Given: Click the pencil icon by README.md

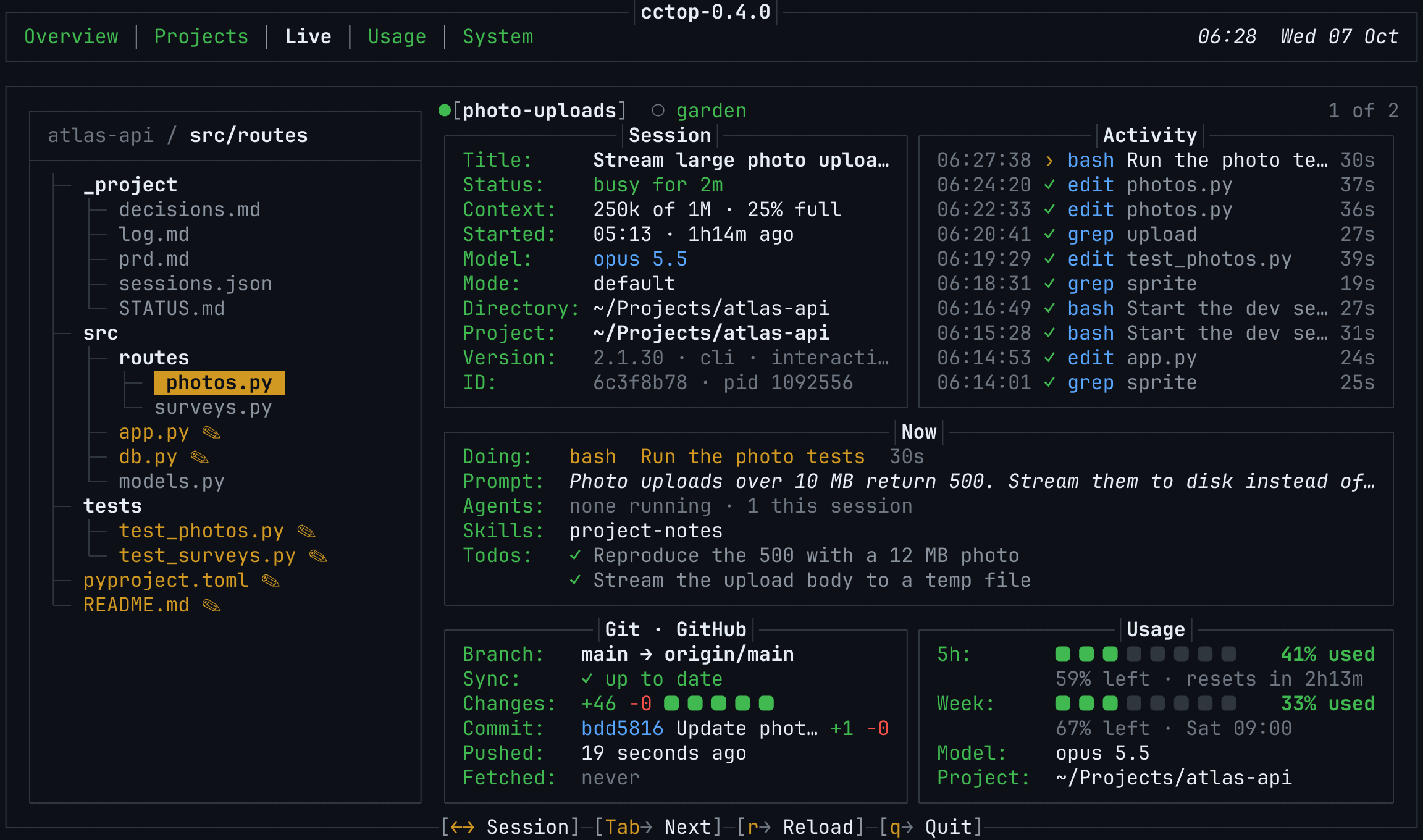Looking at the screenshot, I should click(212, 605).
